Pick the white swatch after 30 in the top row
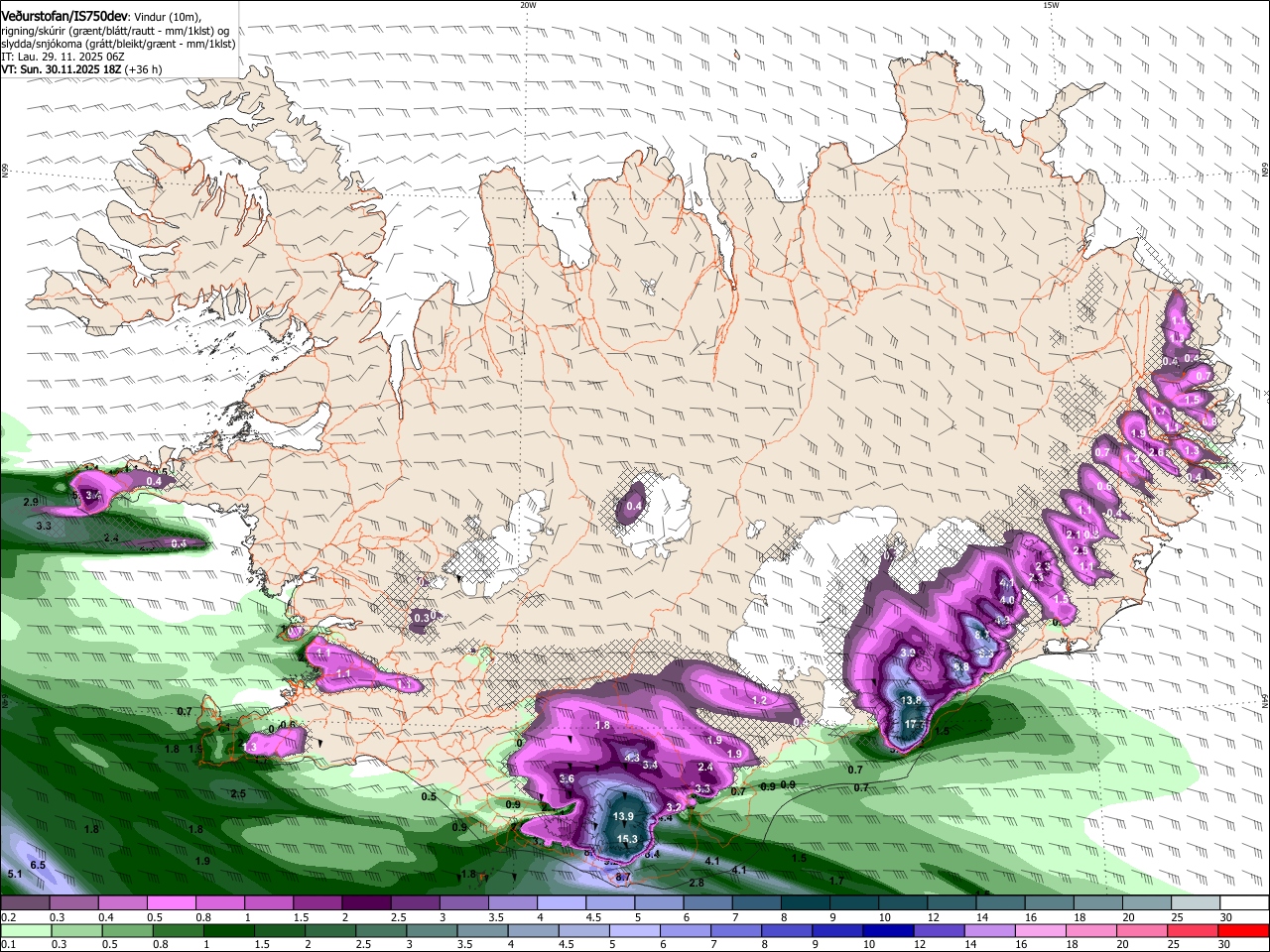The height and width of the screenshot is (952, 1270). [1245, 903]
